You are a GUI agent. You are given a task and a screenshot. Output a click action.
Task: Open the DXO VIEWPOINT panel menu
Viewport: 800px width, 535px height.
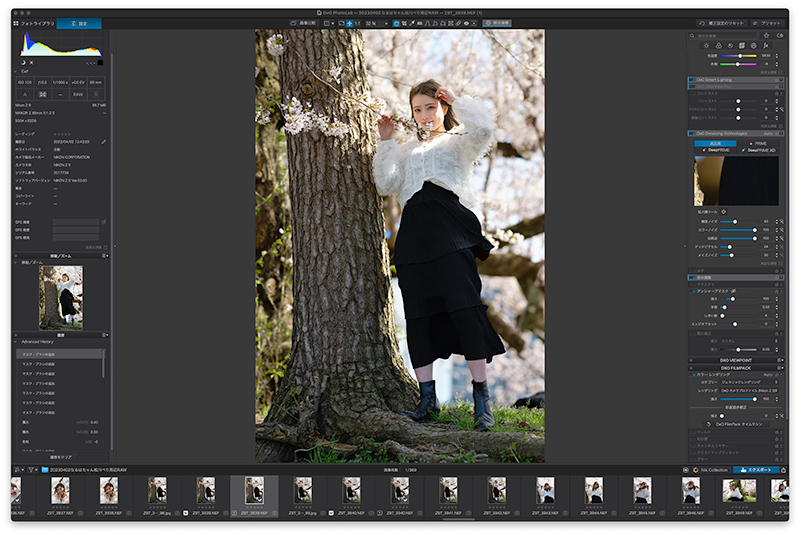click(780, 360)
